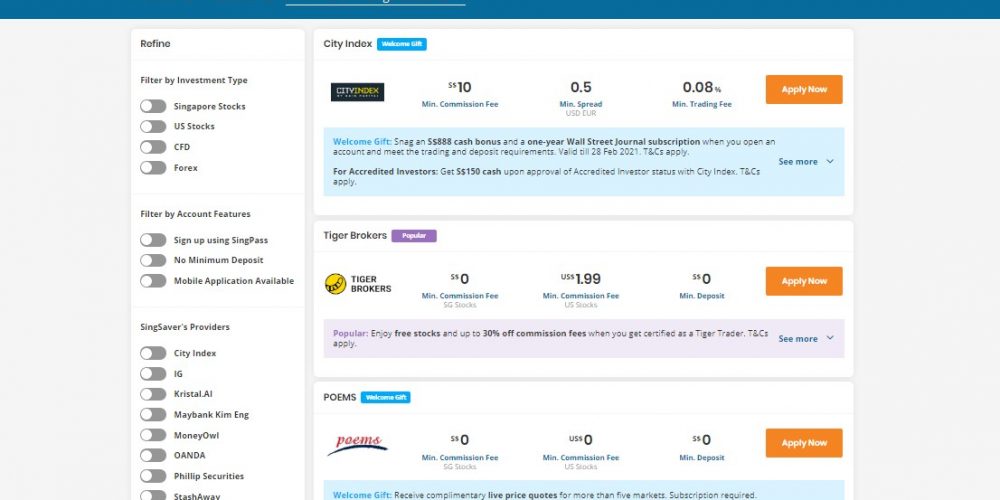Click SingSaver's Providers heading

[x=185, y=327]
